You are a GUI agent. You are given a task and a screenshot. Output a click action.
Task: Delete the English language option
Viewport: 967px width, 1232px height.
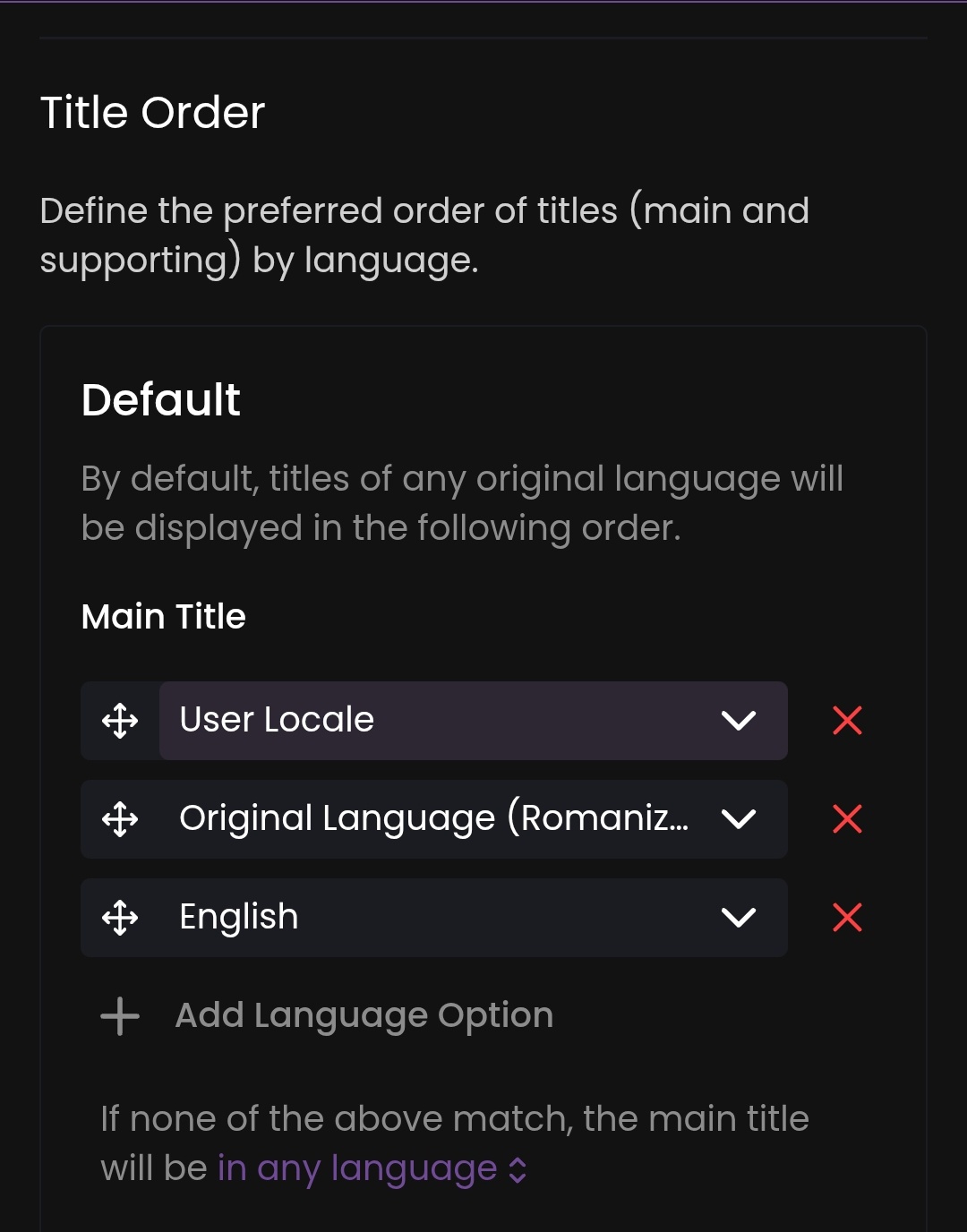tap(847, 918)
